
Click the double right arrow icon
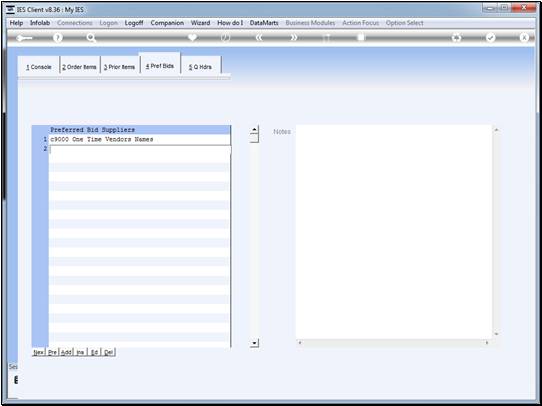click(293, 38)
